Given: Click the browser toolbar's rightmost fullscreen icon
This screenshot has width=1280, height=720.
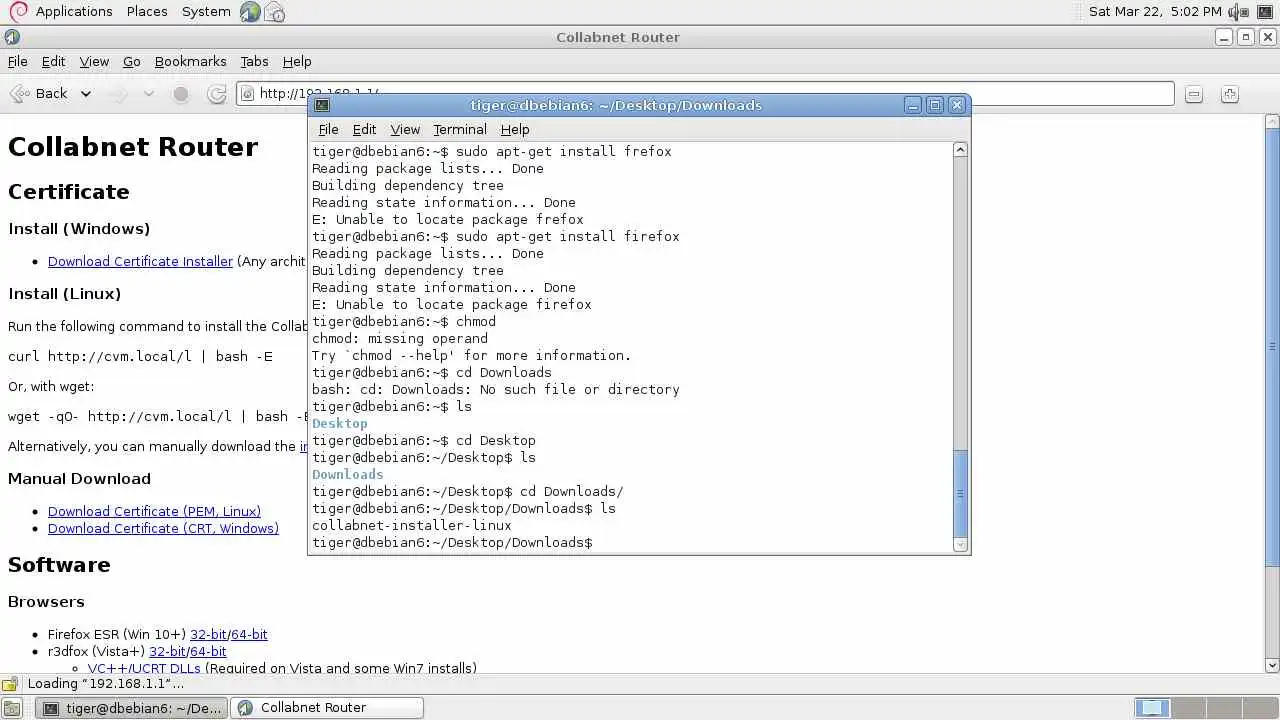Looking at the screenshot, I should (1230, 94).
